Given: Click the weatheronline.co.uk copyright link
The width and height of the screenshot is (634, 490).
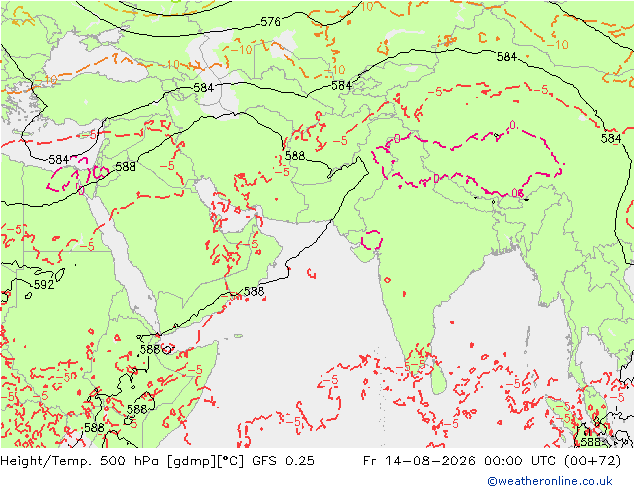Looking at the screenshot, I should coord(549,481).
